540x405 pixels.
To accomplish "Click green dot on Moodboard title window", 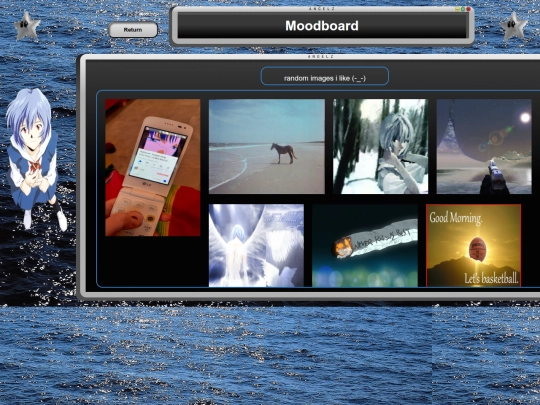I will [x=463, y=9].
